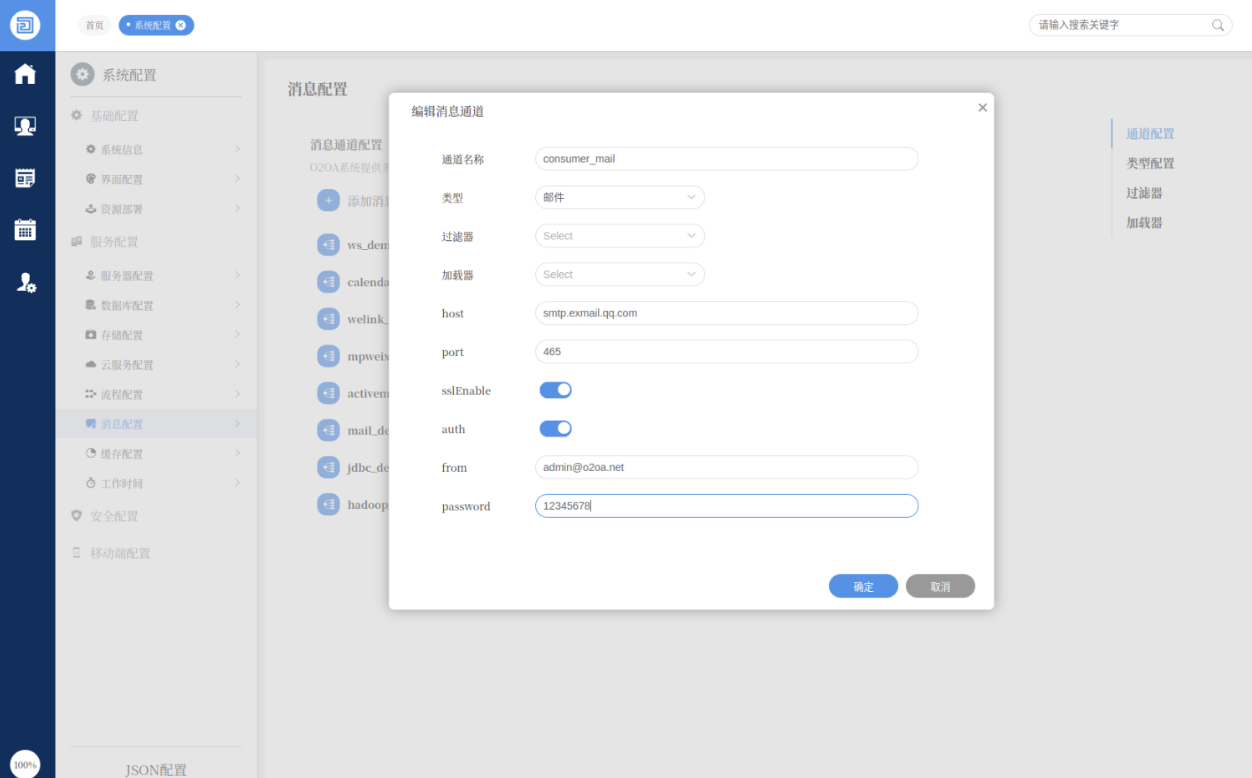The width and height of the screenshot is (1252, 778).
Task: Click the search magnifier icon
Action: (x=1218, y=25)
